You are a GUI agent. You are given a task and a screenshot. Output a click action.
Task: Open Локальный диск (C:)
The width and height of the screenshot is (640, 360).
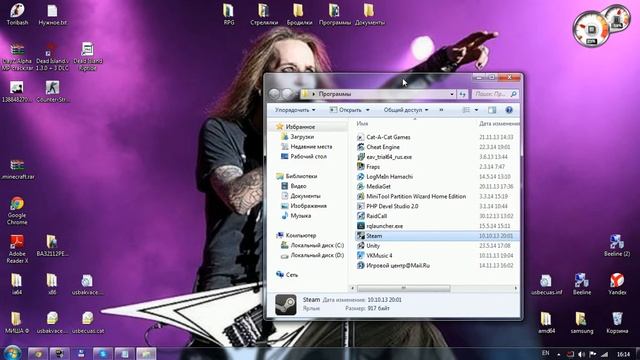tap(317, 245)
